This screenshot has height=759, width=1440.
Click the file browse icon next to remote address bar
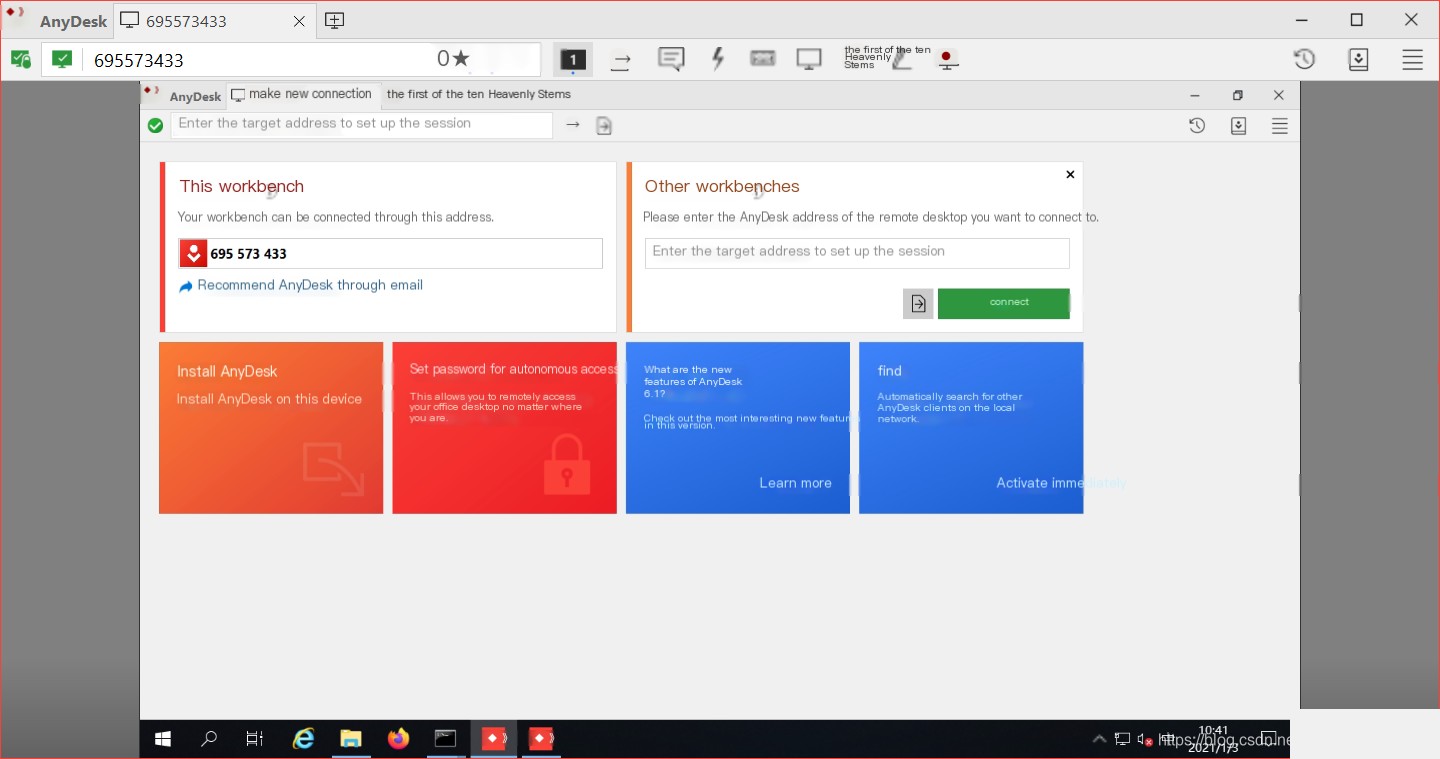[x=604, y=125]
